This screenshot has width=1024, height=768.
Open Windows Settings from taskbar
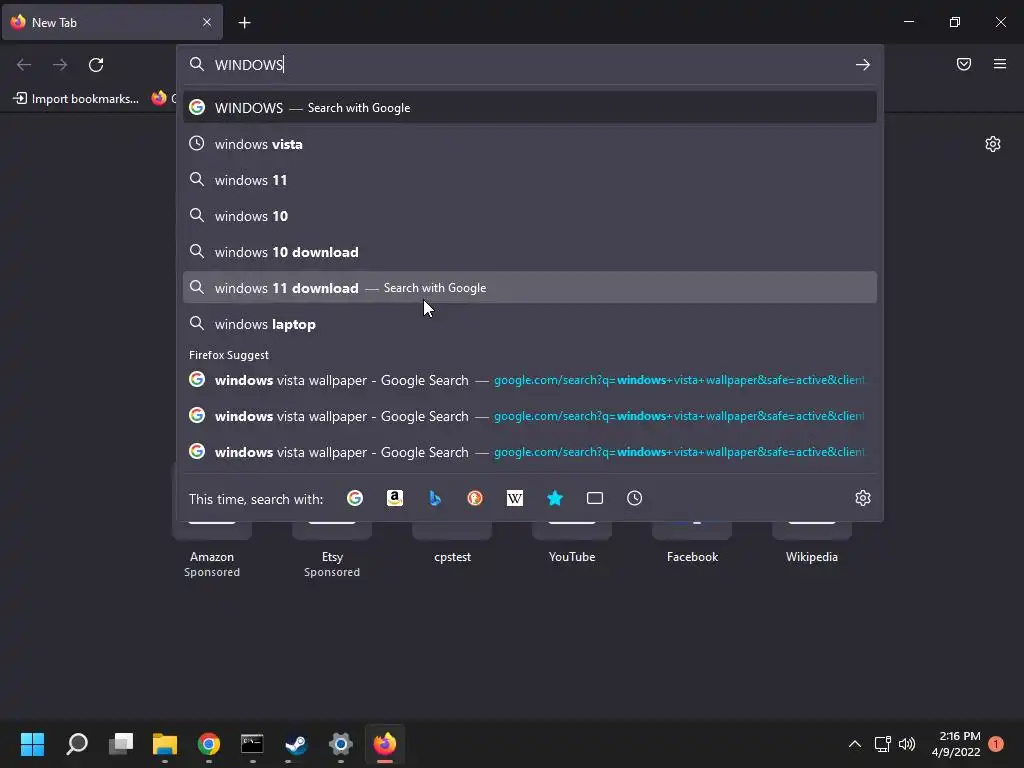pyautogui.click(x=340, y=744)
